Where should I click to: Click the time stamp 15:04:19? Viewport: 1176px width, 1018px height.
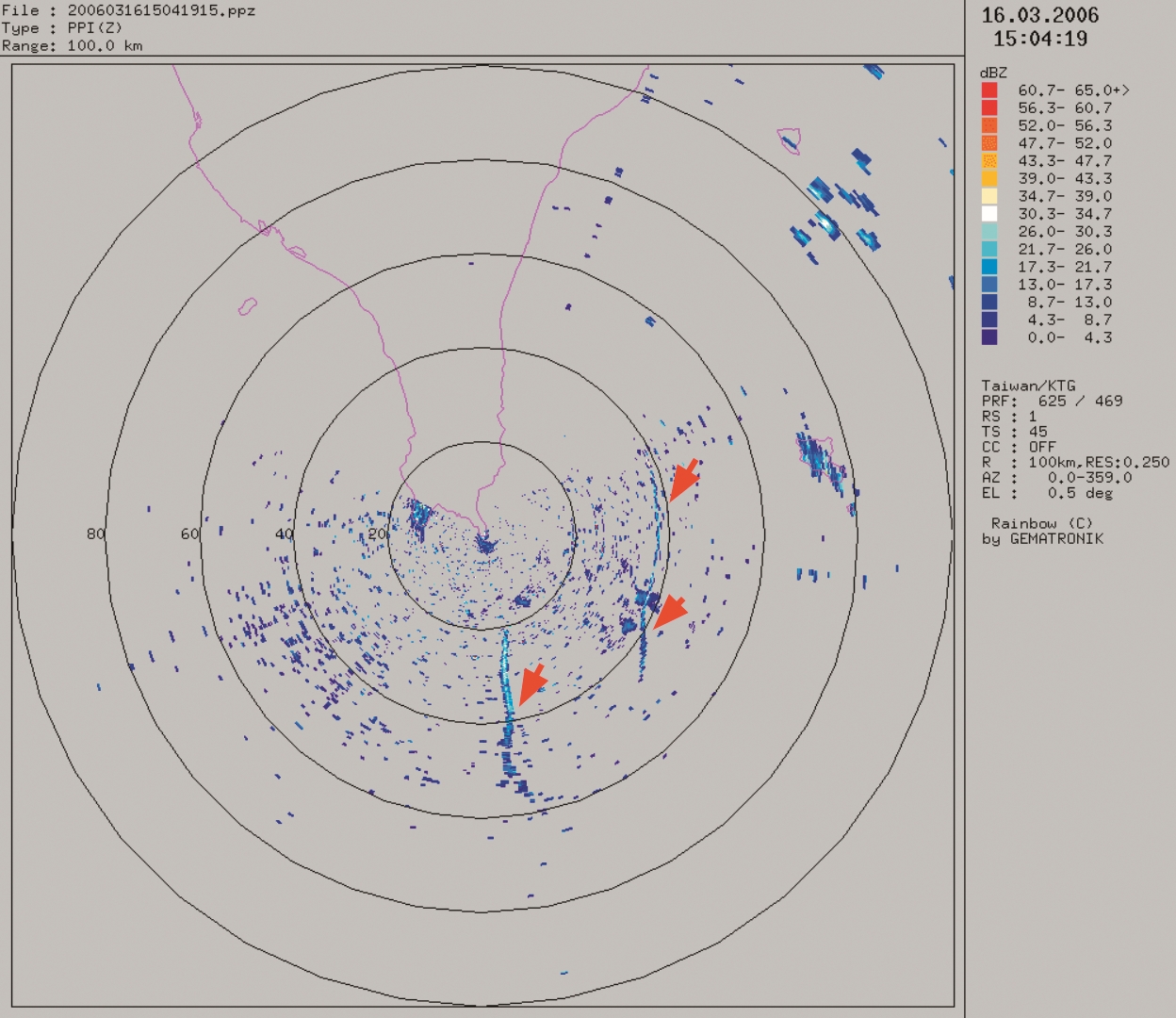[1040, 40]
